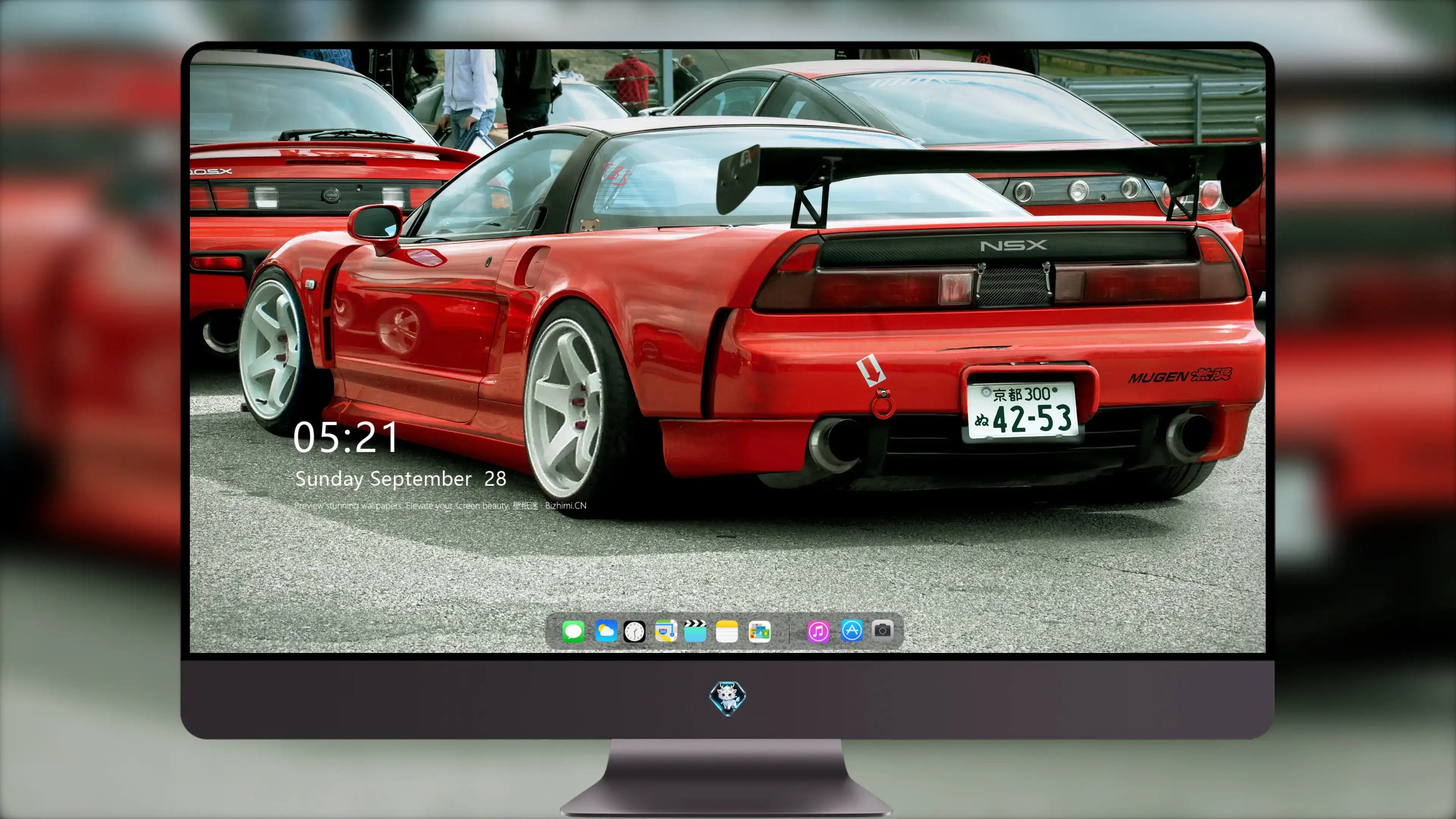Launch the Weather app from the dock
The image size is (1456, 819).
pos(606,631)
